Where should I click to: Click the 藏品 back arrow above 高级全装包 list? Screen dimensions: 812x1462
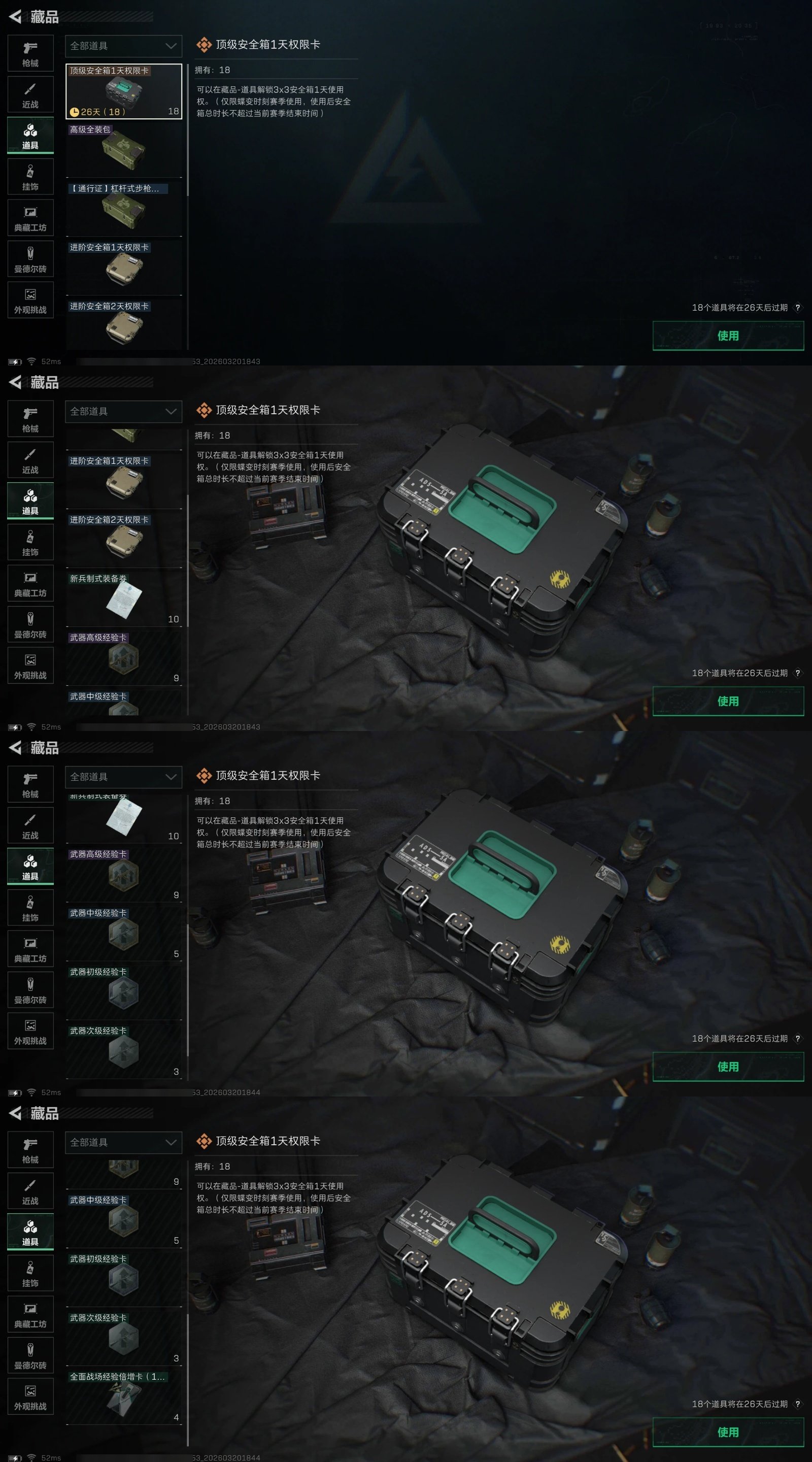coord(16,17)
